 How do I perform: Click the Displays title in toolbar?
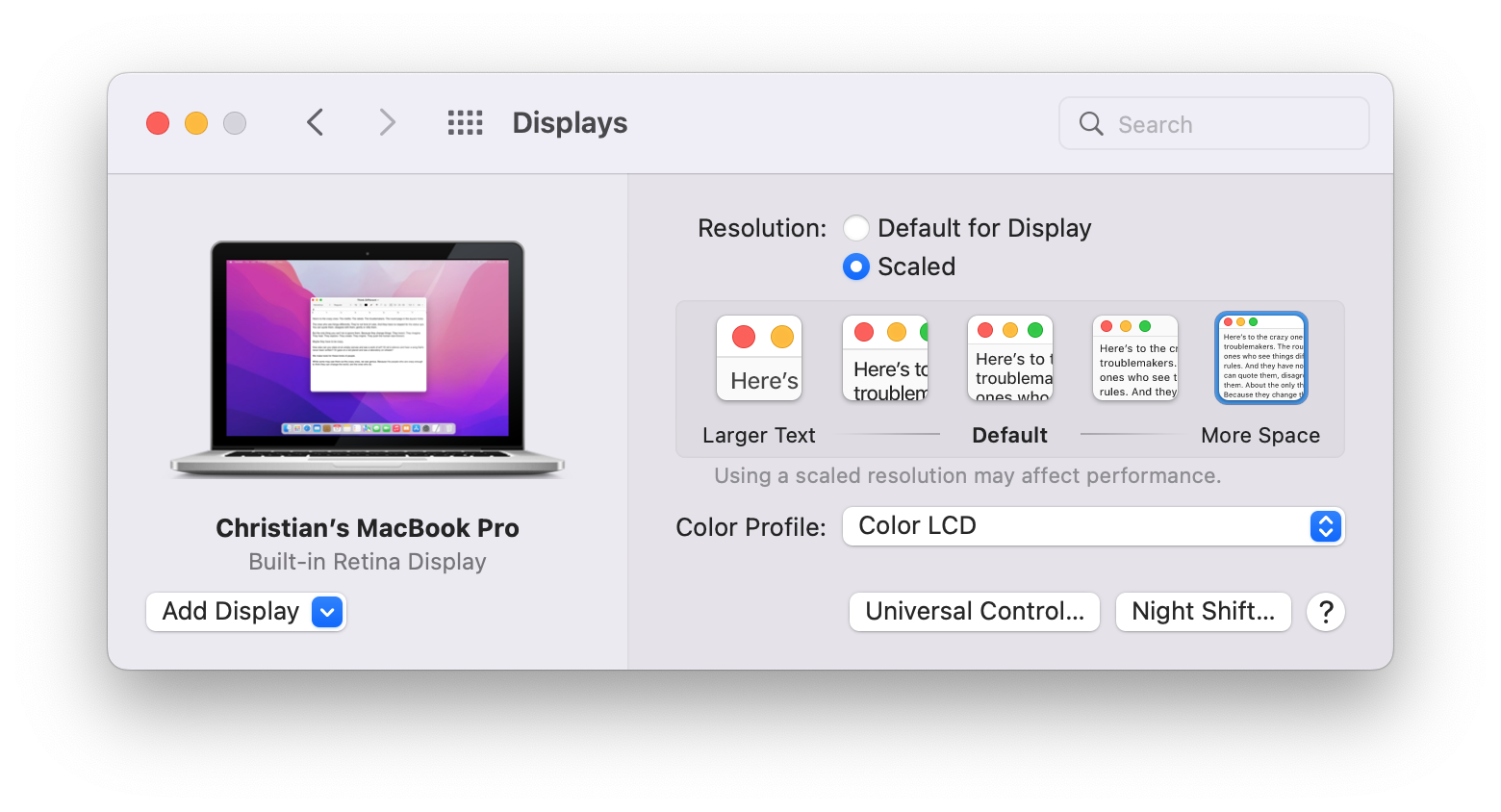pyautogui.click(x=569, y=122)
